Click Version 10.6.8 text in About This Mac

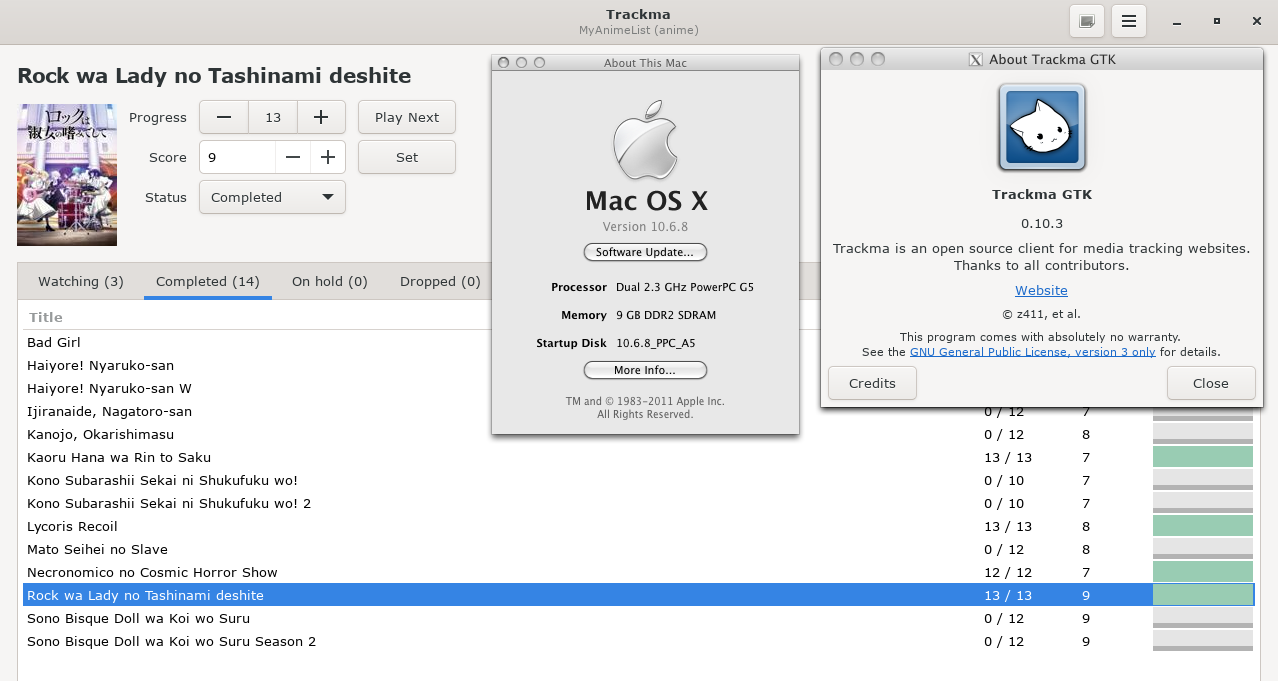click(645, 227)
